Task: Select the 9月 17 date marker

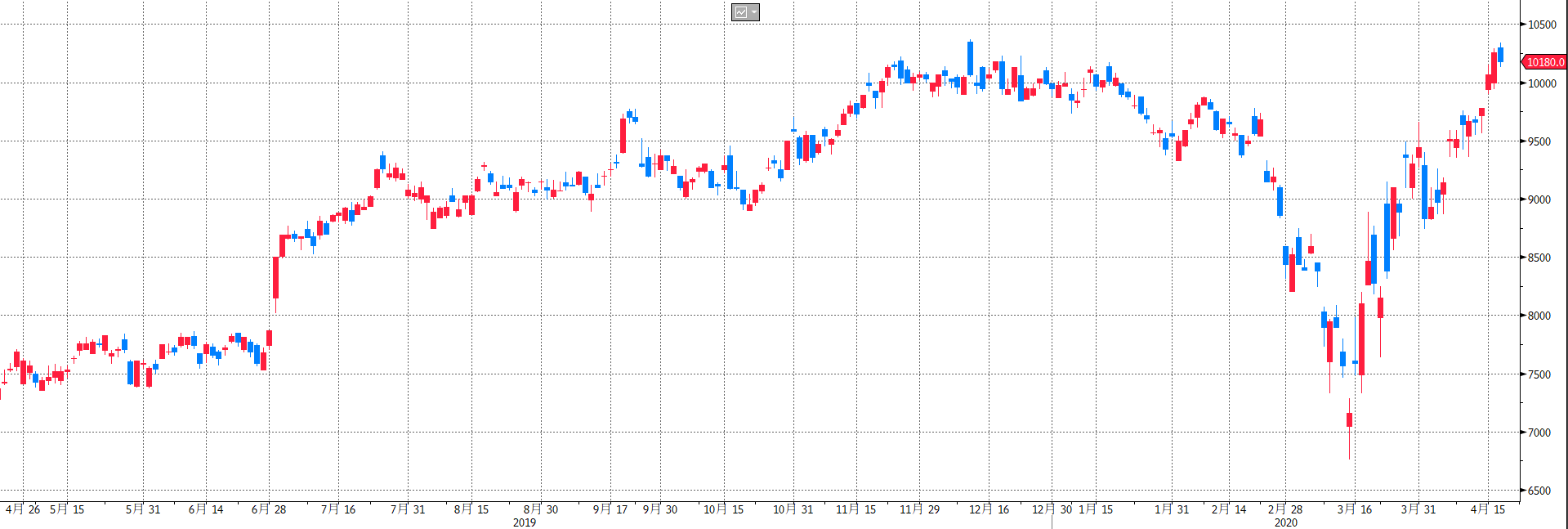Action: [x=610, y=509]
